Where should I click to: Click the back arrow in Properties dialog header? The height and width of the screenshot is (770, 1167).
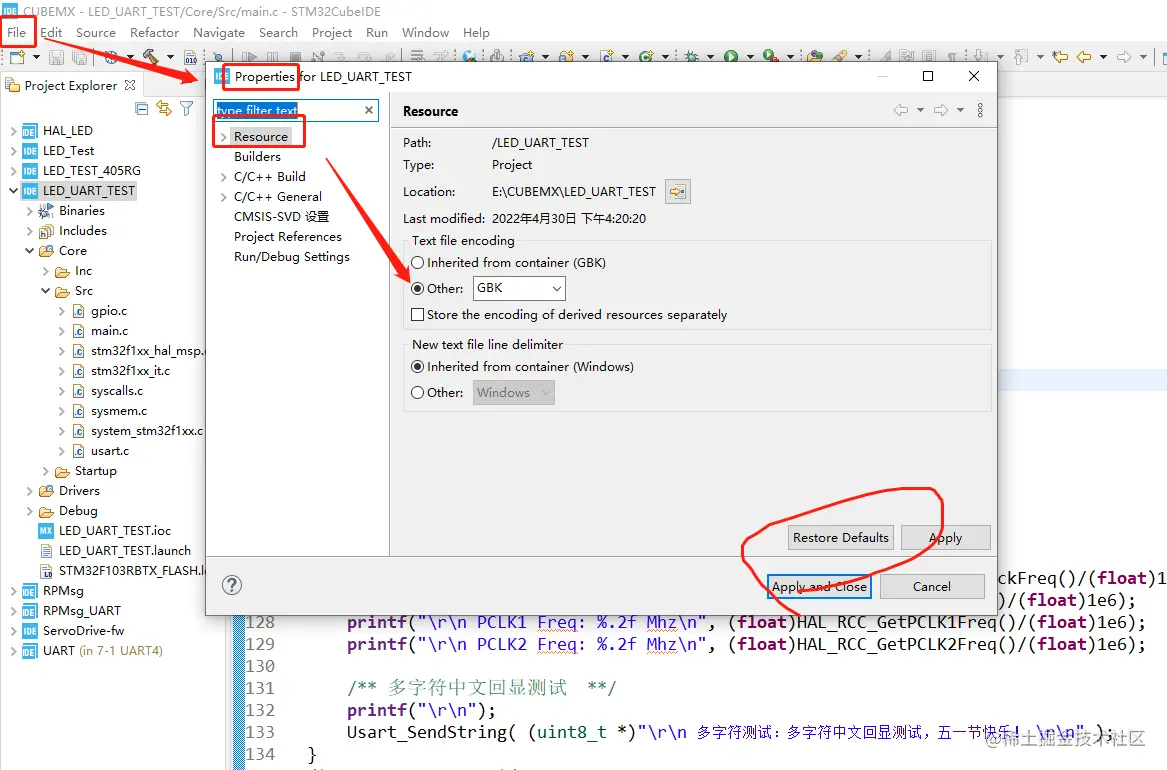pos(901,110)
